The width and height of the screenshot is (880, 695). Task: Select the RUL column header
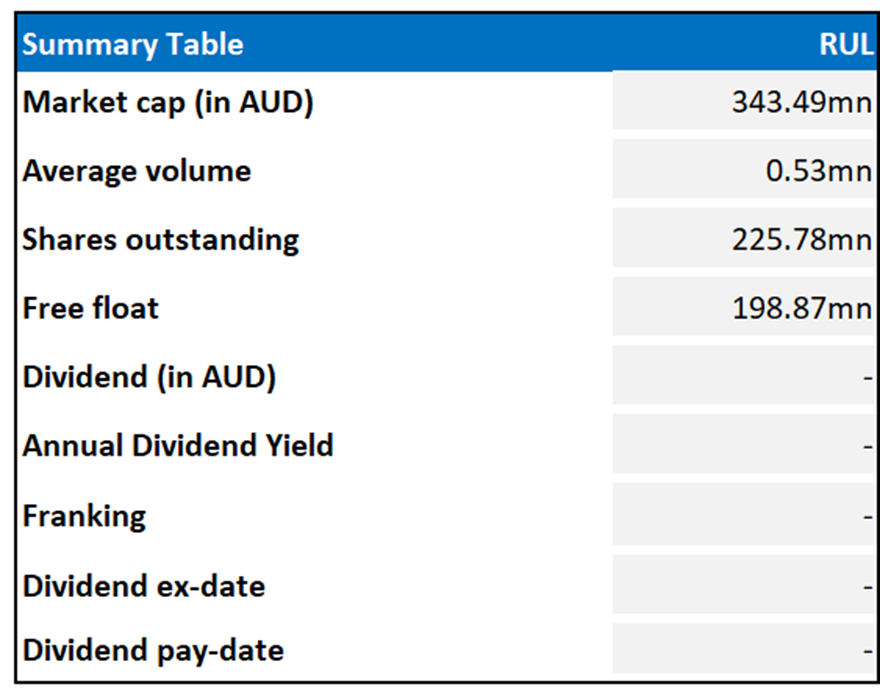[845, 44]
